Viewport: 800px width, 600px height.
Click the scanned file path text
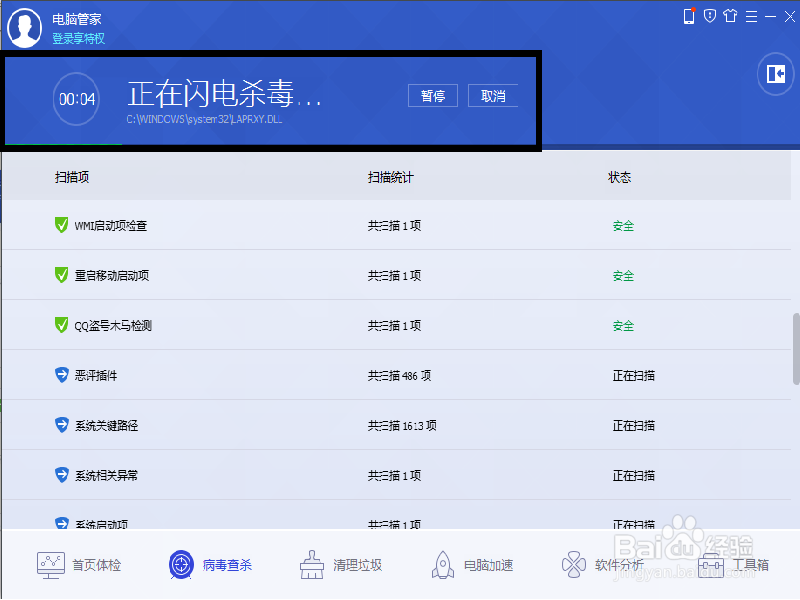(x=204, y=119)
